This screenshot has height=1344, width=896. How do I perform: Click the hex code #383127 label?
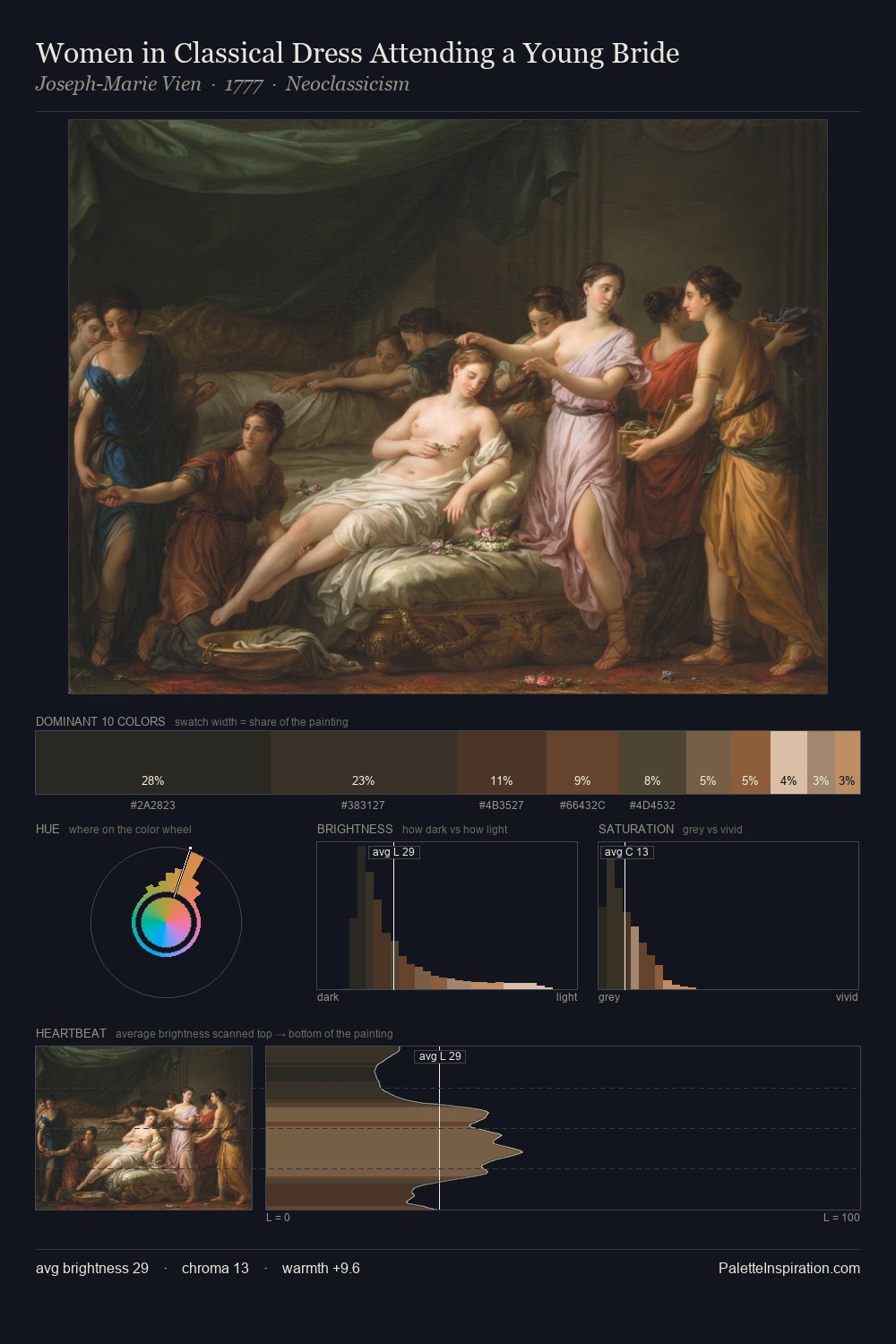pyautogui.click(x=363, y=805)
